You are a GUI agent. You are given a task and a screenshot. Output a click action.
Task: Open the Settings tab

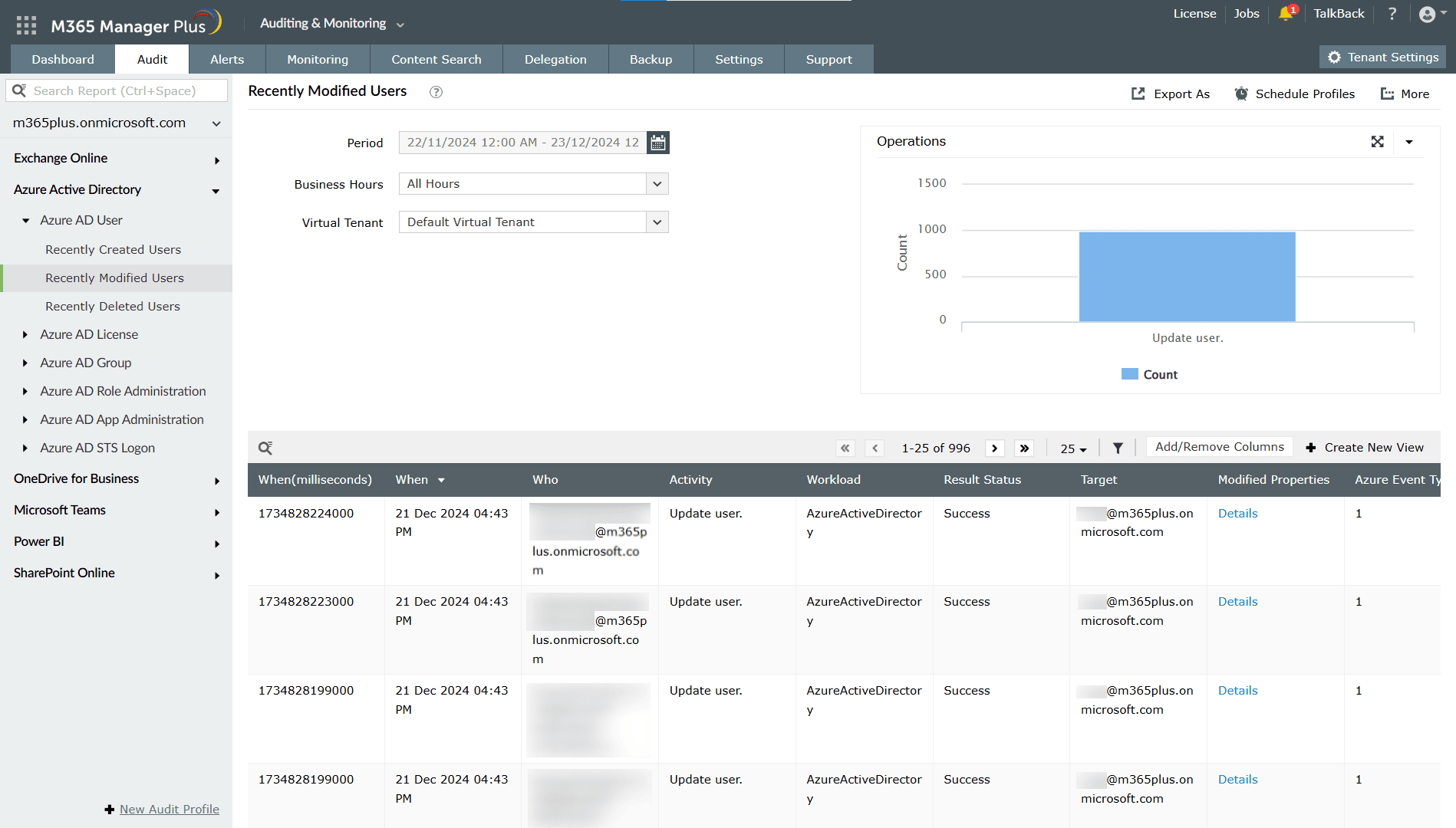point(739,59)
